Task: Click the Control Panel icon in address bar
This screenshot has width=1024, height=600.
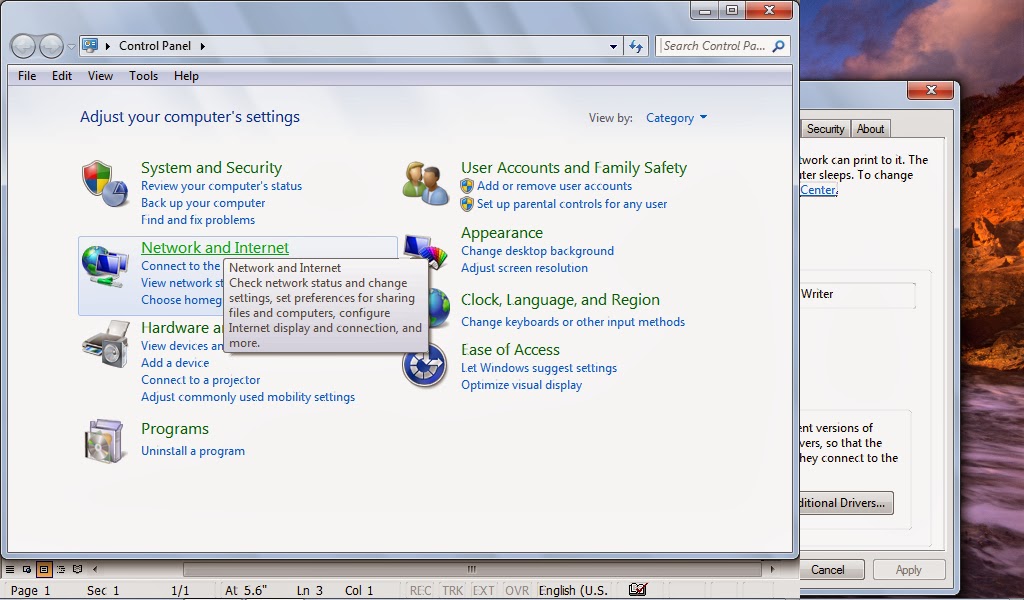Action: click(x=90, y=46)
